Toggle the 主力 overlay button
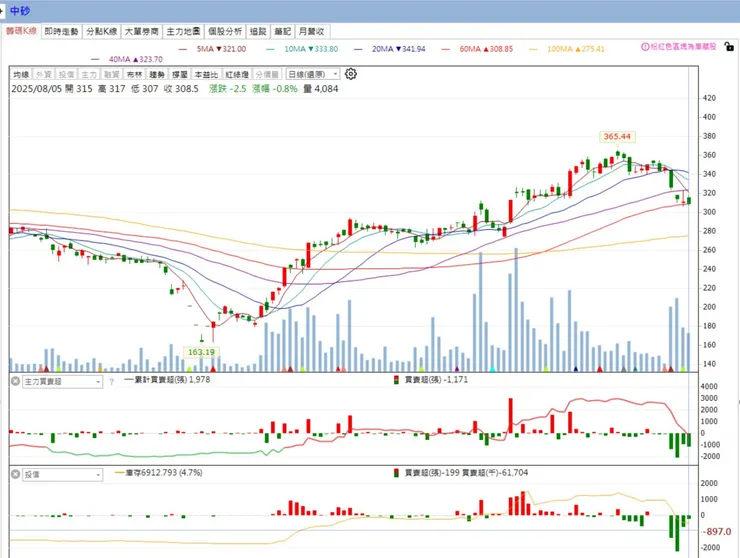740x558 pixels. (x=89, y=75)
